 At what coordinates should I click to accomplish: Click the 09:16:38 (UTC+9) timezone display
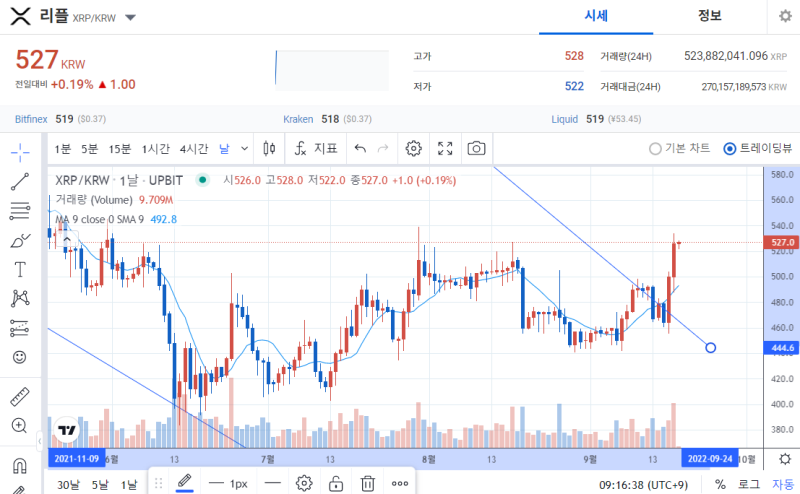(x=643, y=484)
